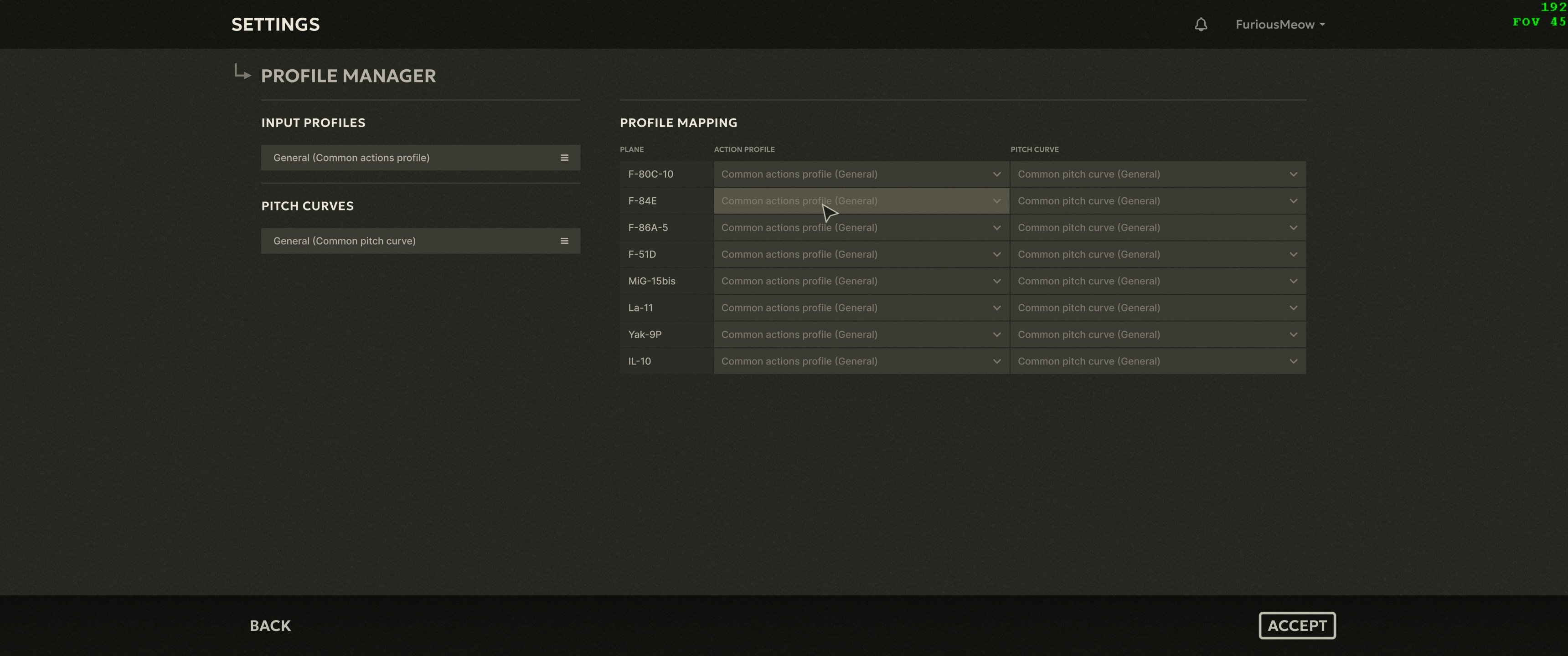Select General (Common pitch curve) entry
Screen dimensions: 1568x656
pyautogui.click(x=421, y=241)
